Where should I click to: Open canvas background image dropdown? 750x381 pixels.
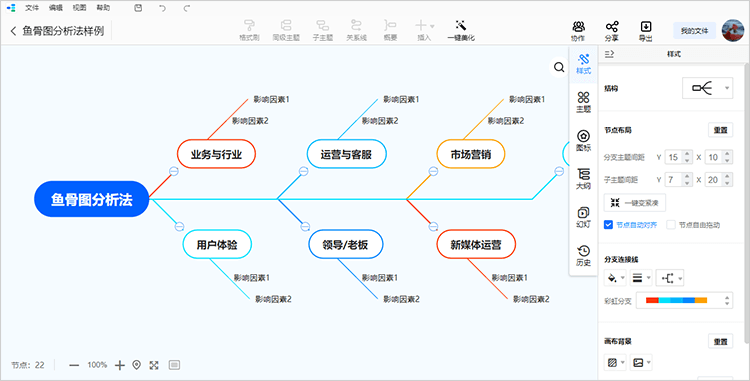point(641,362)
